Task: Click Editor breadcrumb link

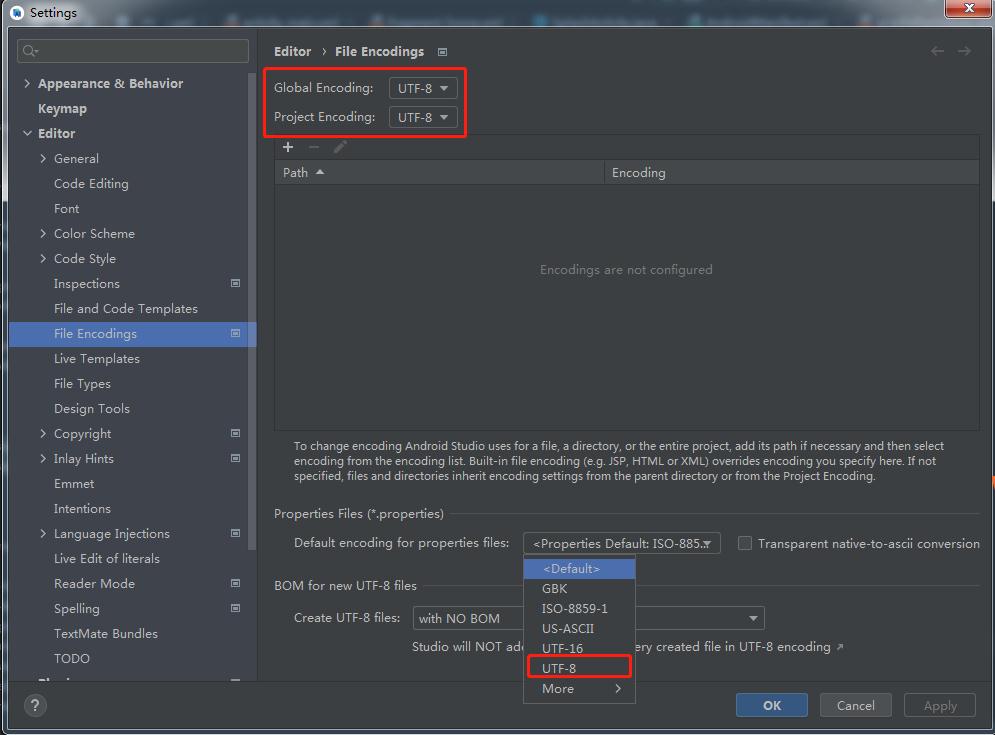Action: click(x=293, y=51)
